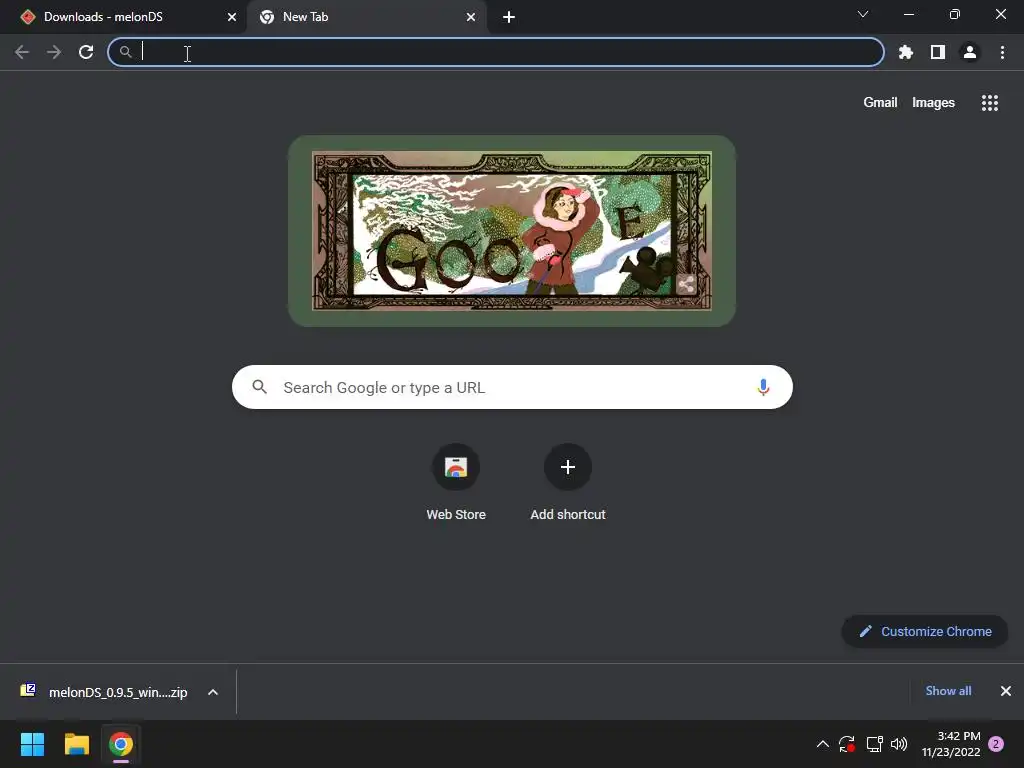Viewport: 1024px width, 768px height.
Task: Open File Explorer from the taskbar
Action: [x=76, y=744]
